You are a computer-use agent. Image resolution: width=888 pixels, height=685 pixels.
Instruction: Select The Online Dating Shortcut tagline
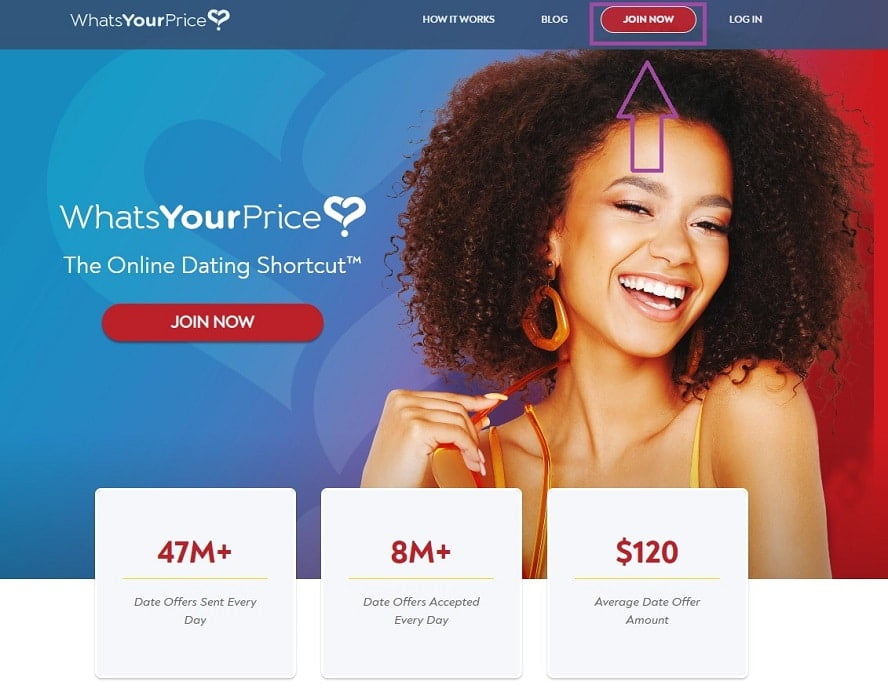[212, 266]
